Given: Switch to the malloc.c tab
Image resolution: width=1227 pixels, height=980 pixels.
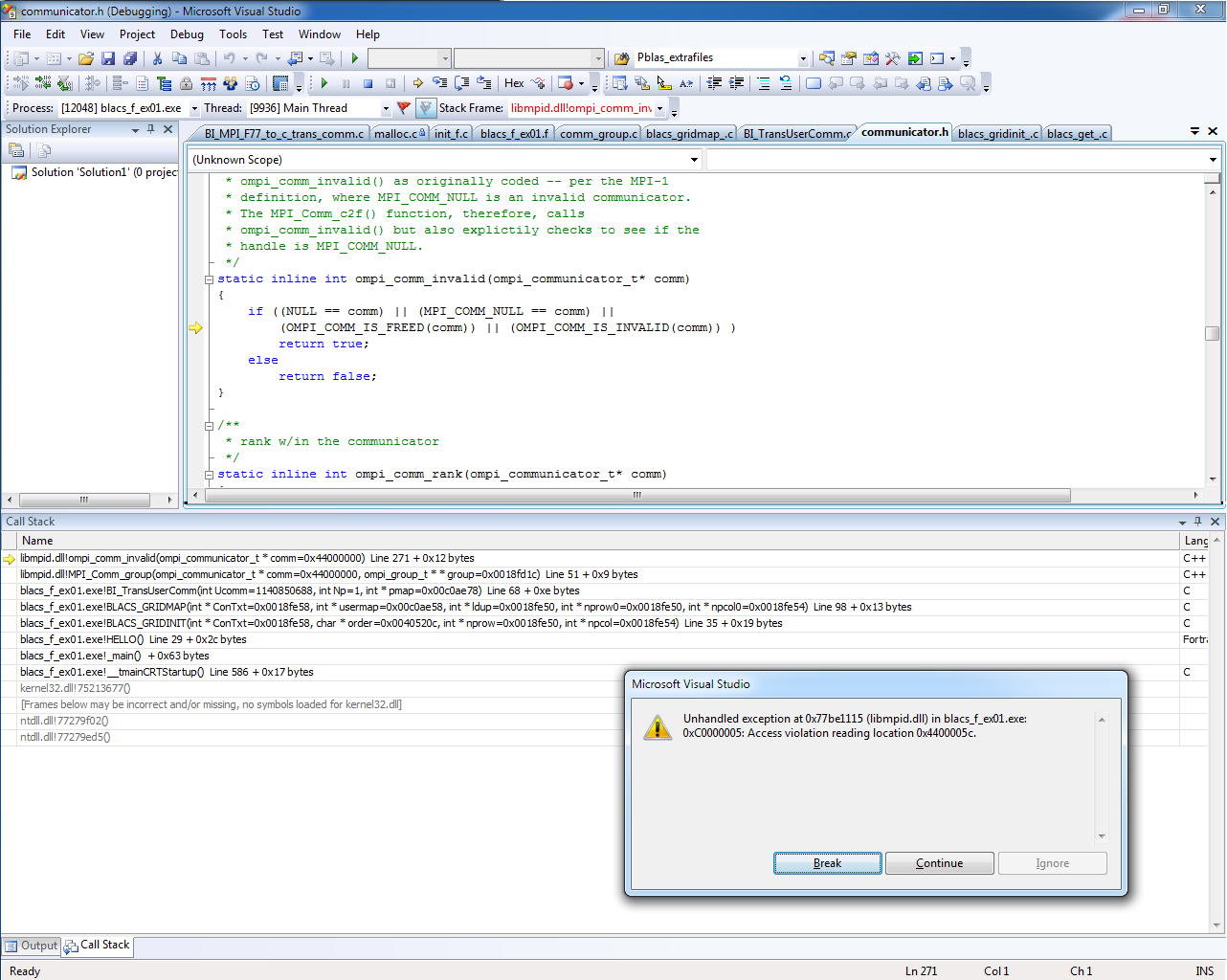Looking at the screenshot, I should coord(399,134).
